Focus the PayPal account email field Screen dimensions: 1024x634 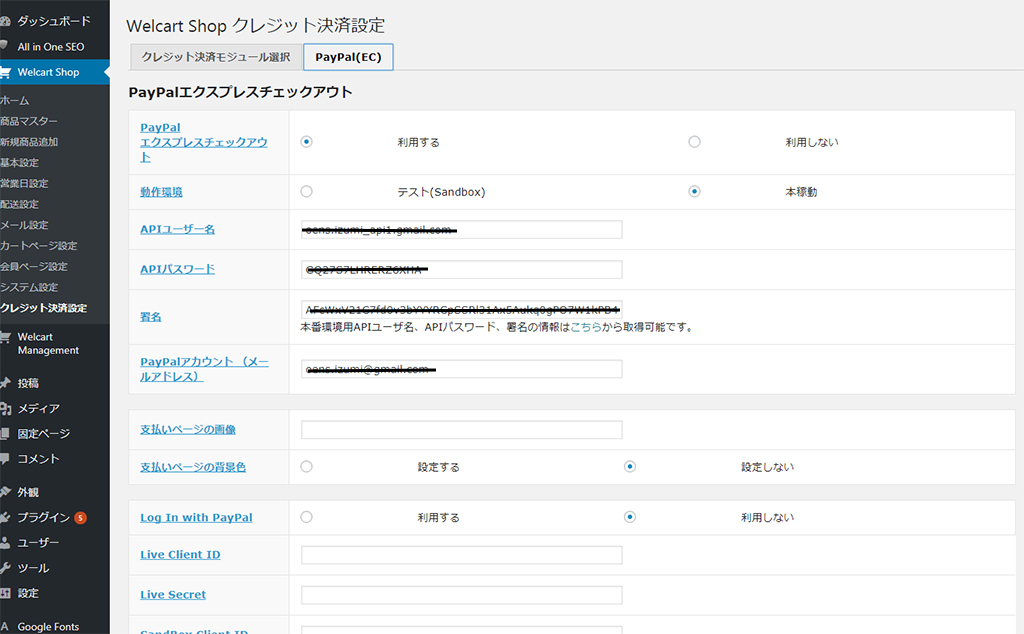(x=462, y=369)
